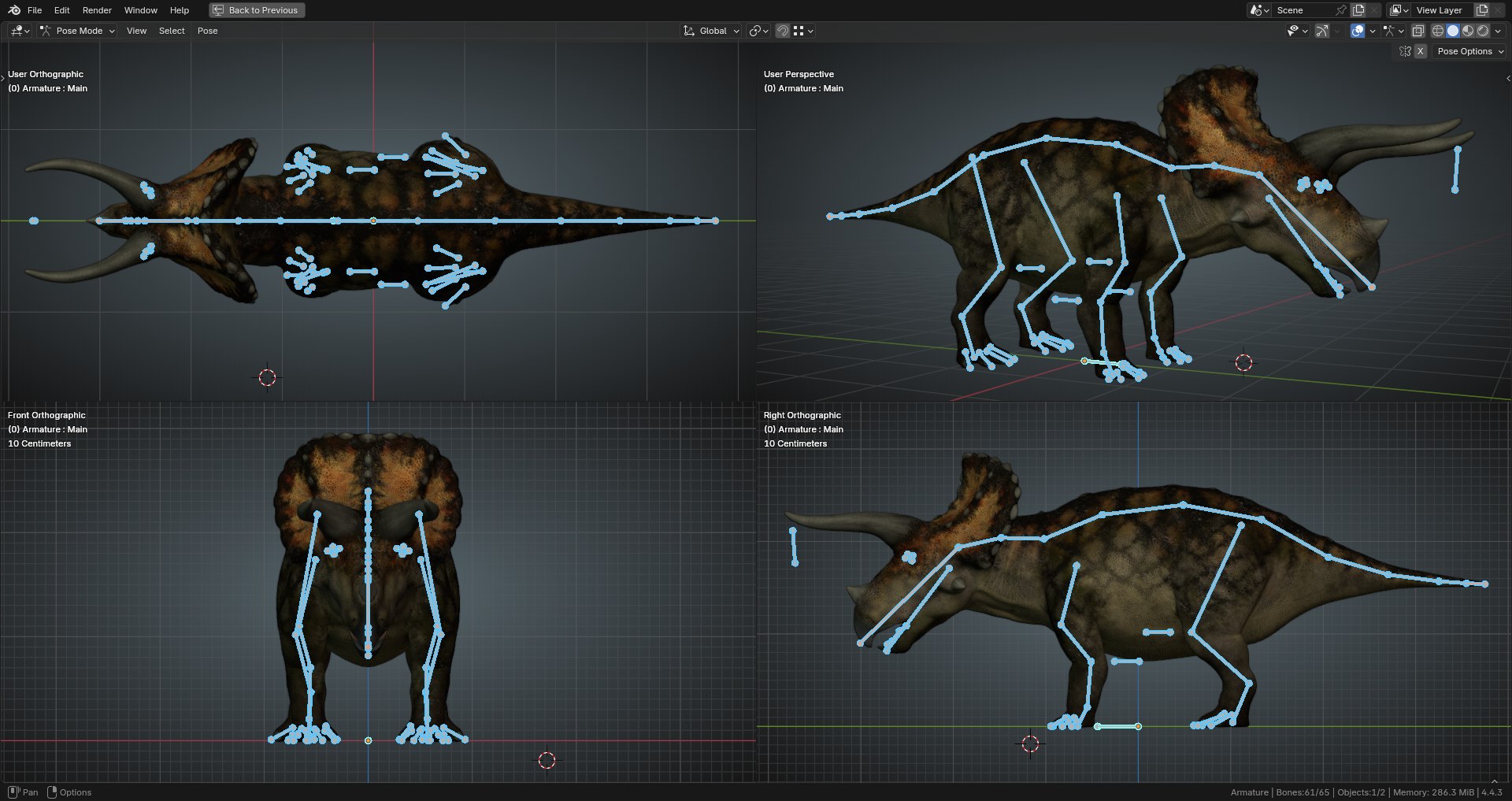The image size is (1512, 801).
Task: Click the Options status bar item
Action: 69,792
